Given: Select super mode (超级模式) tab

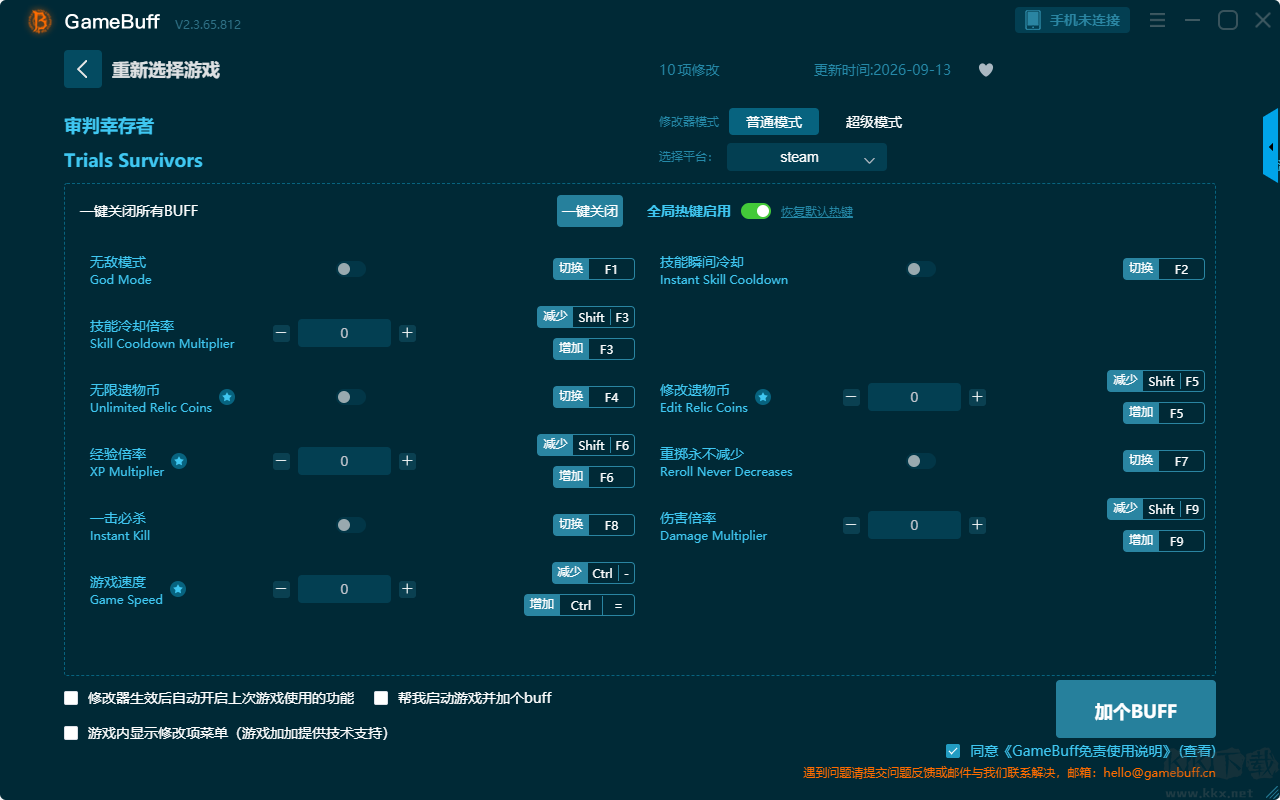Looking at the screenshot, I should point(874,122).
